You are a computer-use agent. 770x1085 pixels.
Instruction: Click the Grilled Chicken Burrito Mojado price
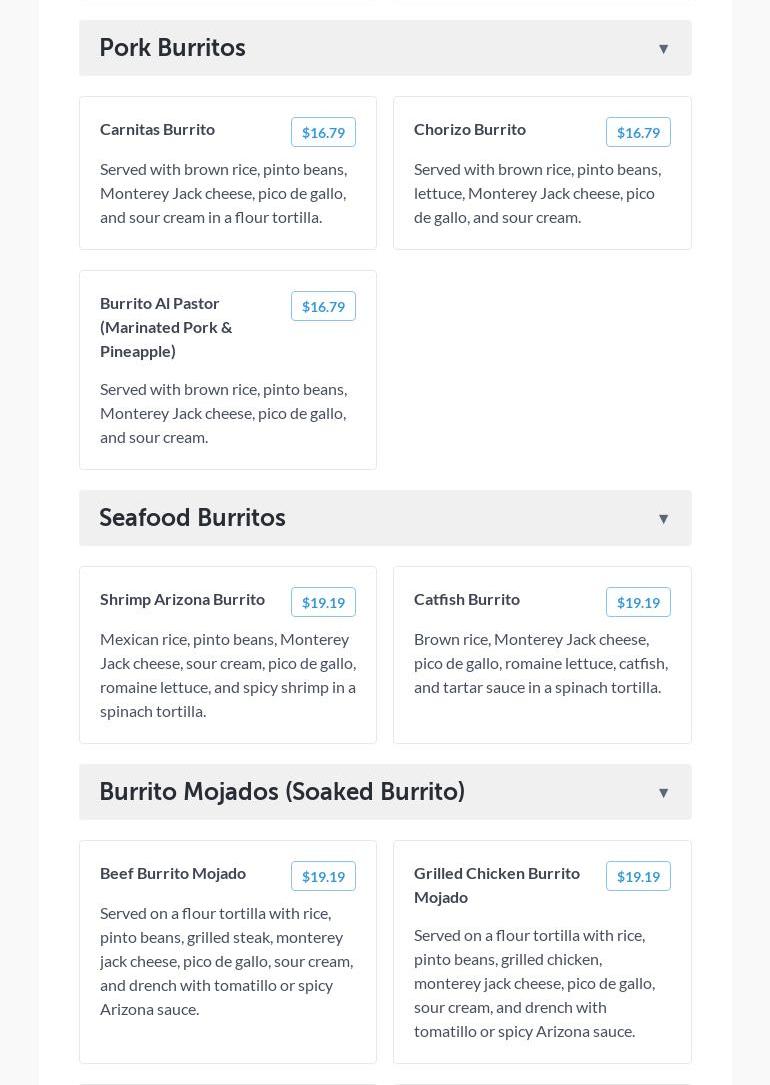638,877
